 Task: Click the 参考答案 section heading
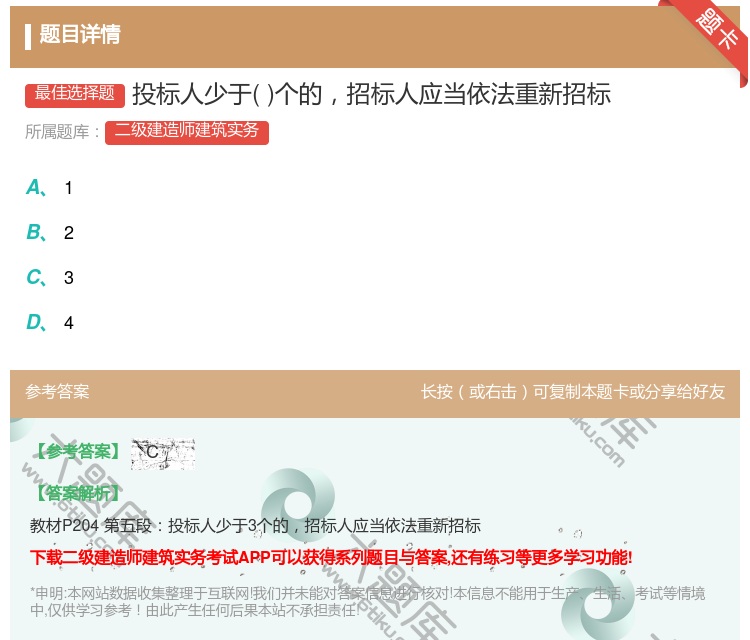click(57, 392)
